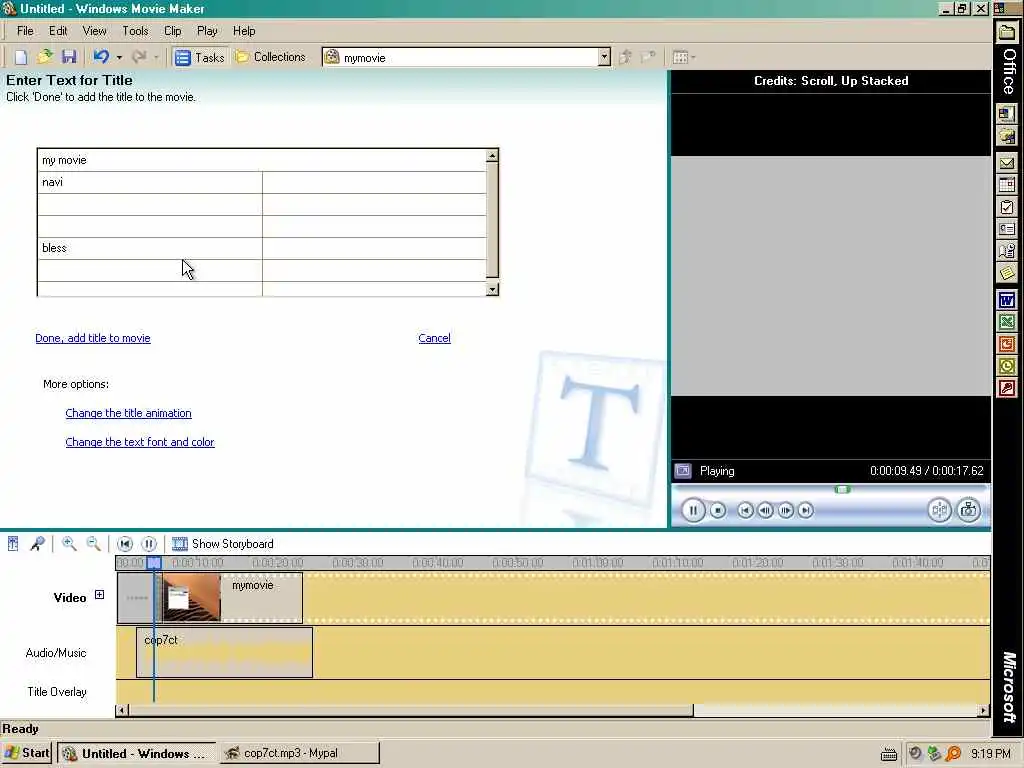Open the Clip menu
The image size is (1024, 768).
(172, 31)
